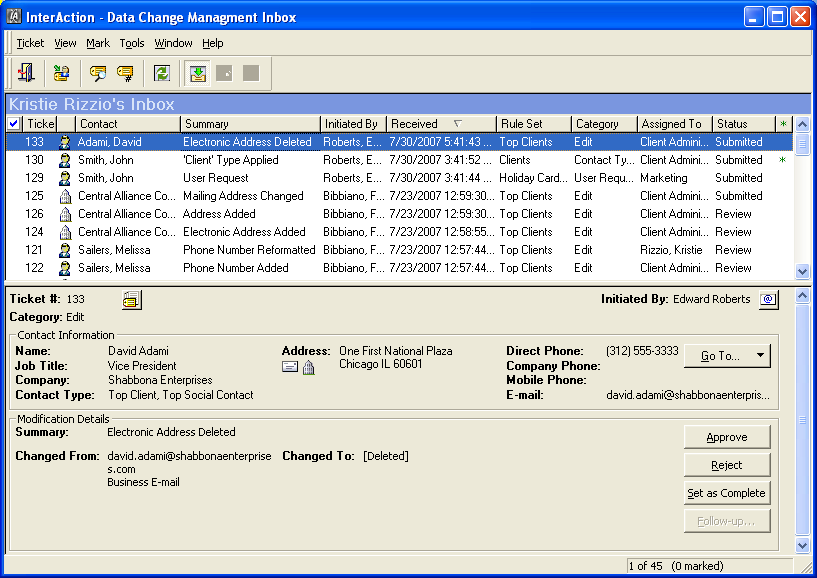Click the Contact column header
This screenshot has height=578, width=817.
pos(128,124)
